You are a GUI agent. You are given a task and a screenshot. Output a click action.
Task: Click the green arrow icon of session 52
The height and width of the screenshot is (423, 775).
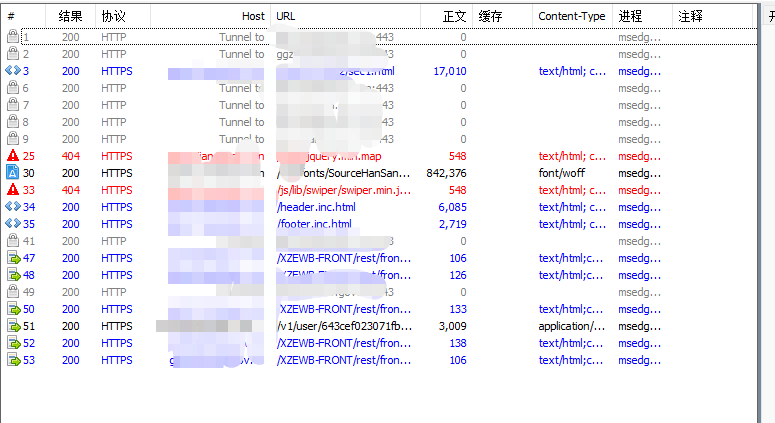[x=14, y=343]
